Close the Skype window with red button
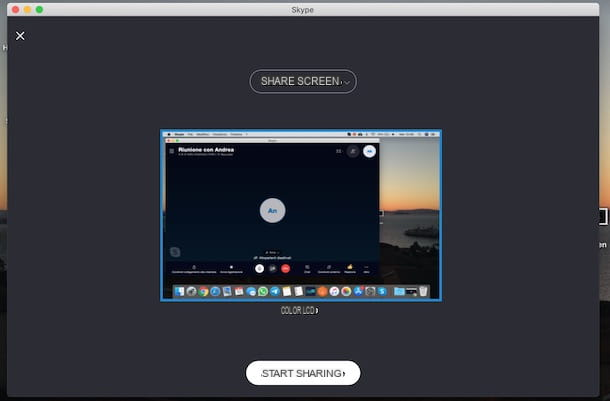 pos(16,9)
